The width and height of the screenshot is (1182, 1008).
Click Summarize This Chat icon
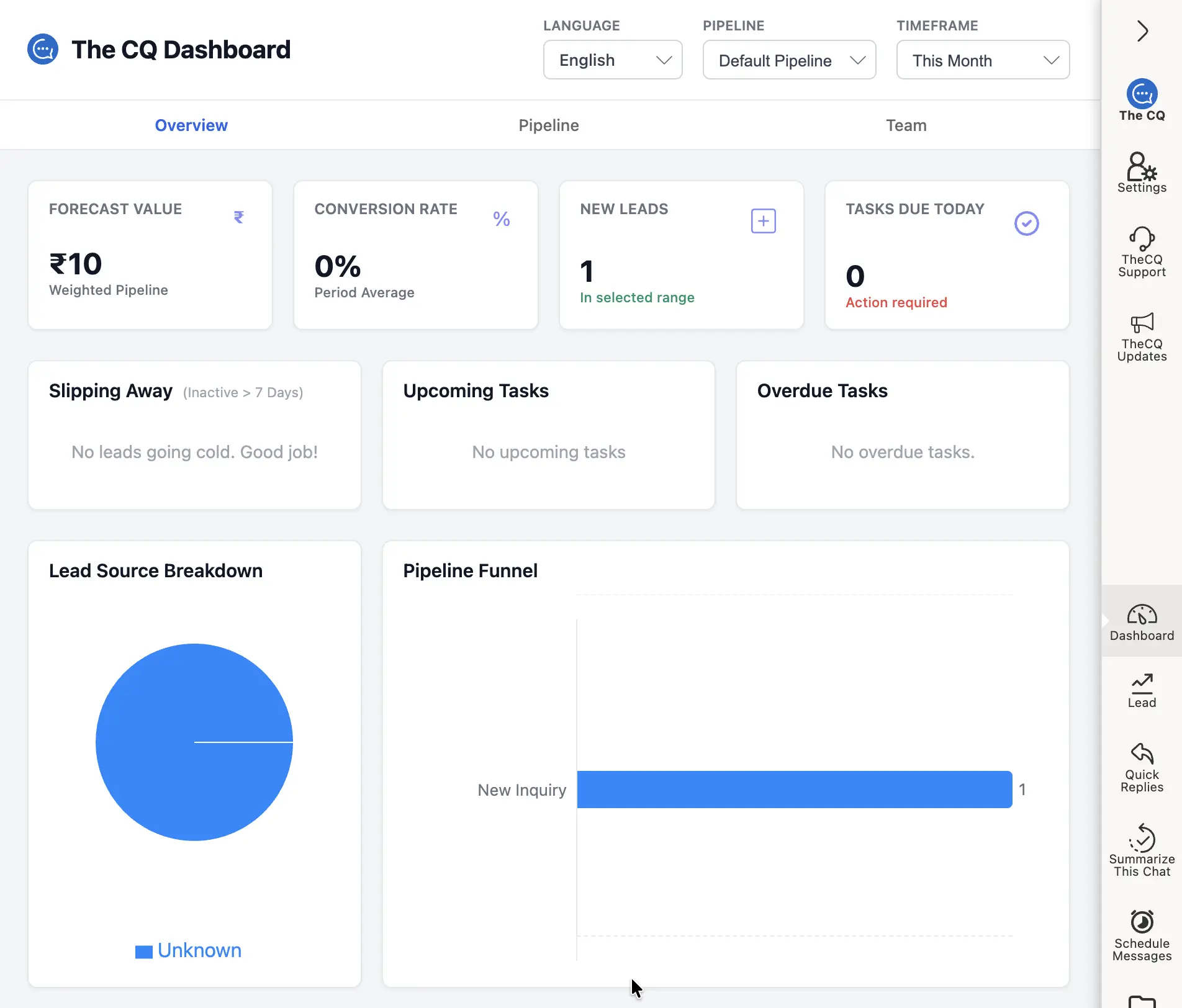[1142, 839]
